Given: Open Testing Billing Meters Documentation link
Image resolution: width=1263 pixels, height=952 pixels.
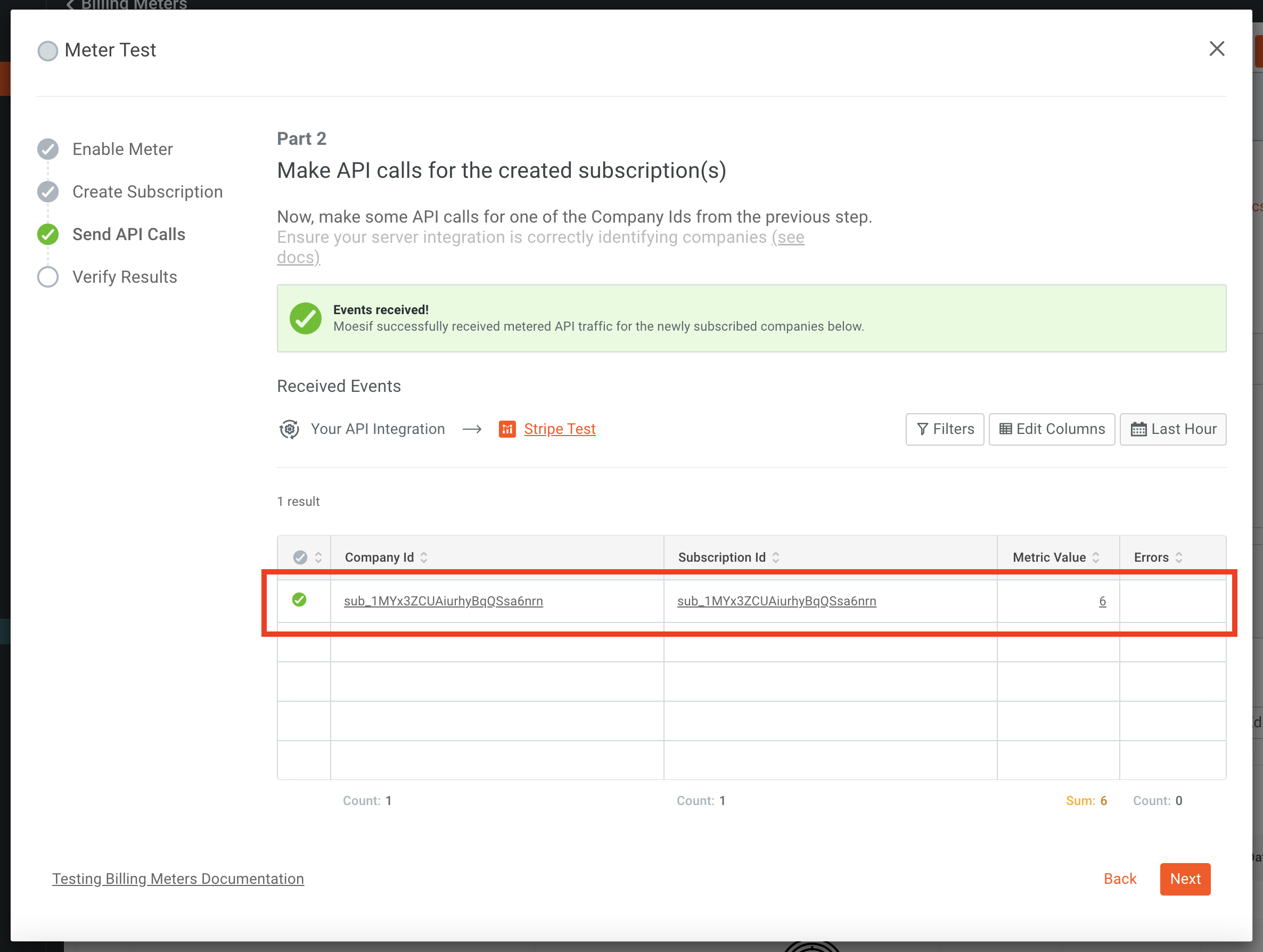Looking at the screenshot, I should click(178, 879).
